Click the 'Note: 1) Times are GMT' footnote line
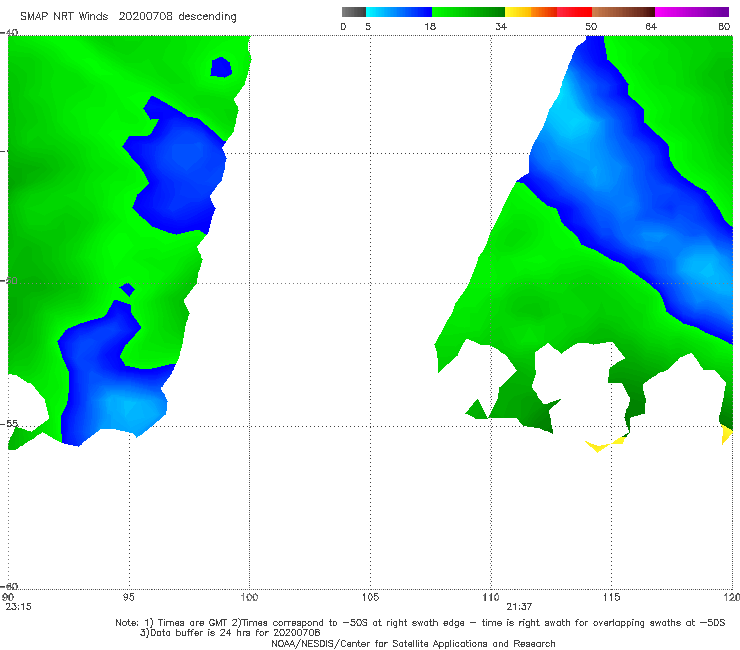This screenshot has height=650, width=740. (x=420, y=623)
